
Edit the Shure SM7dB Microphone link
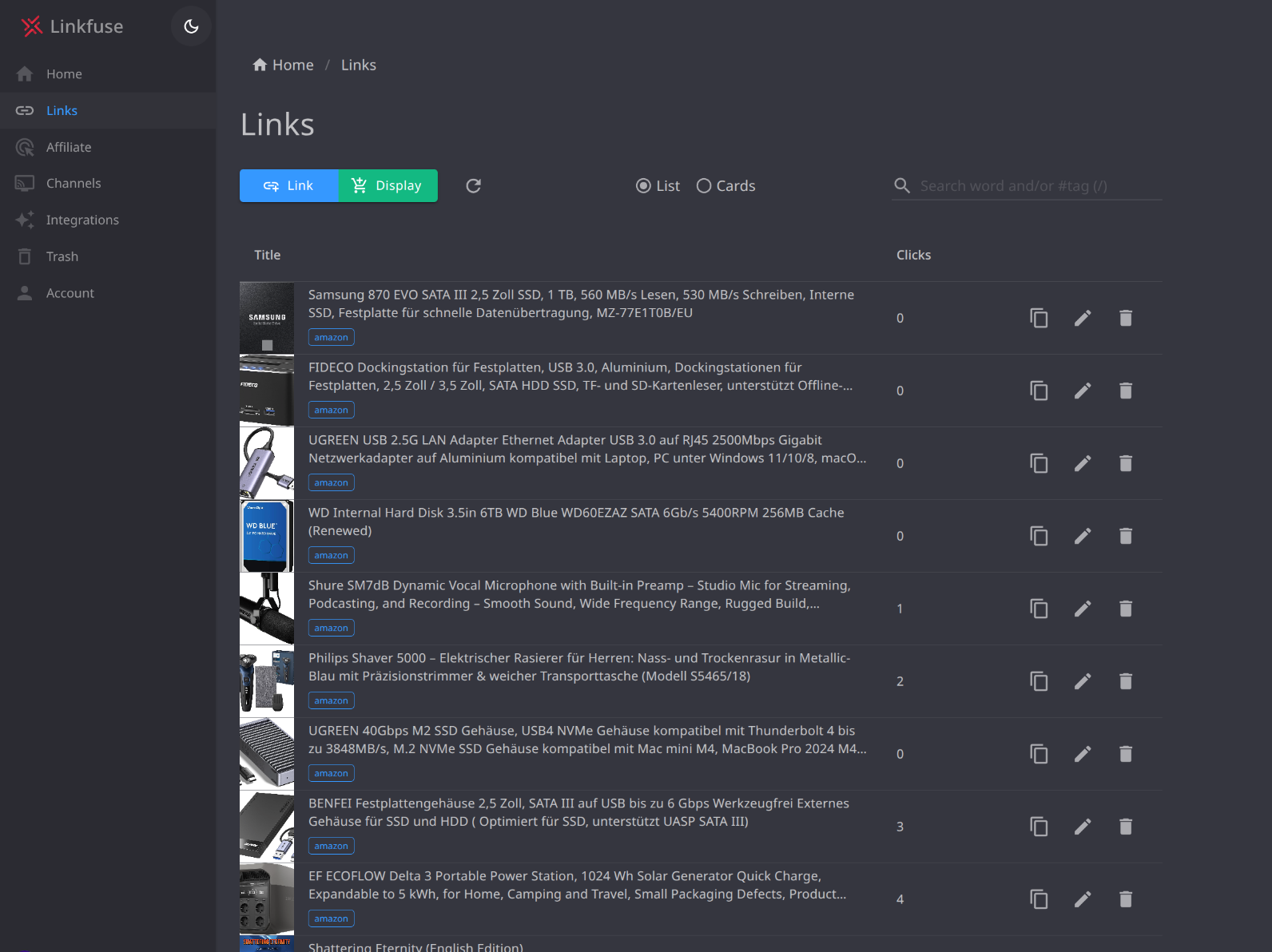[x=1083, y=609]
